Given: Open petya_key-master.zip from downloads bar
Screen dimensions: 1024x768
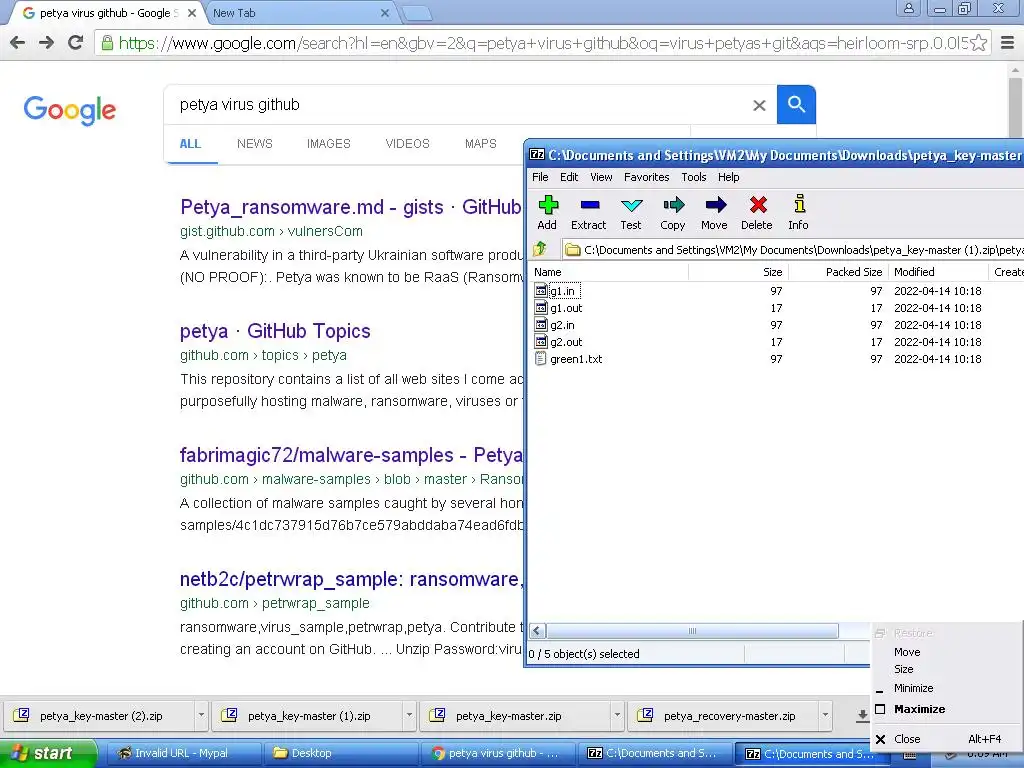Looking at the screenshot, I should 515,716.
